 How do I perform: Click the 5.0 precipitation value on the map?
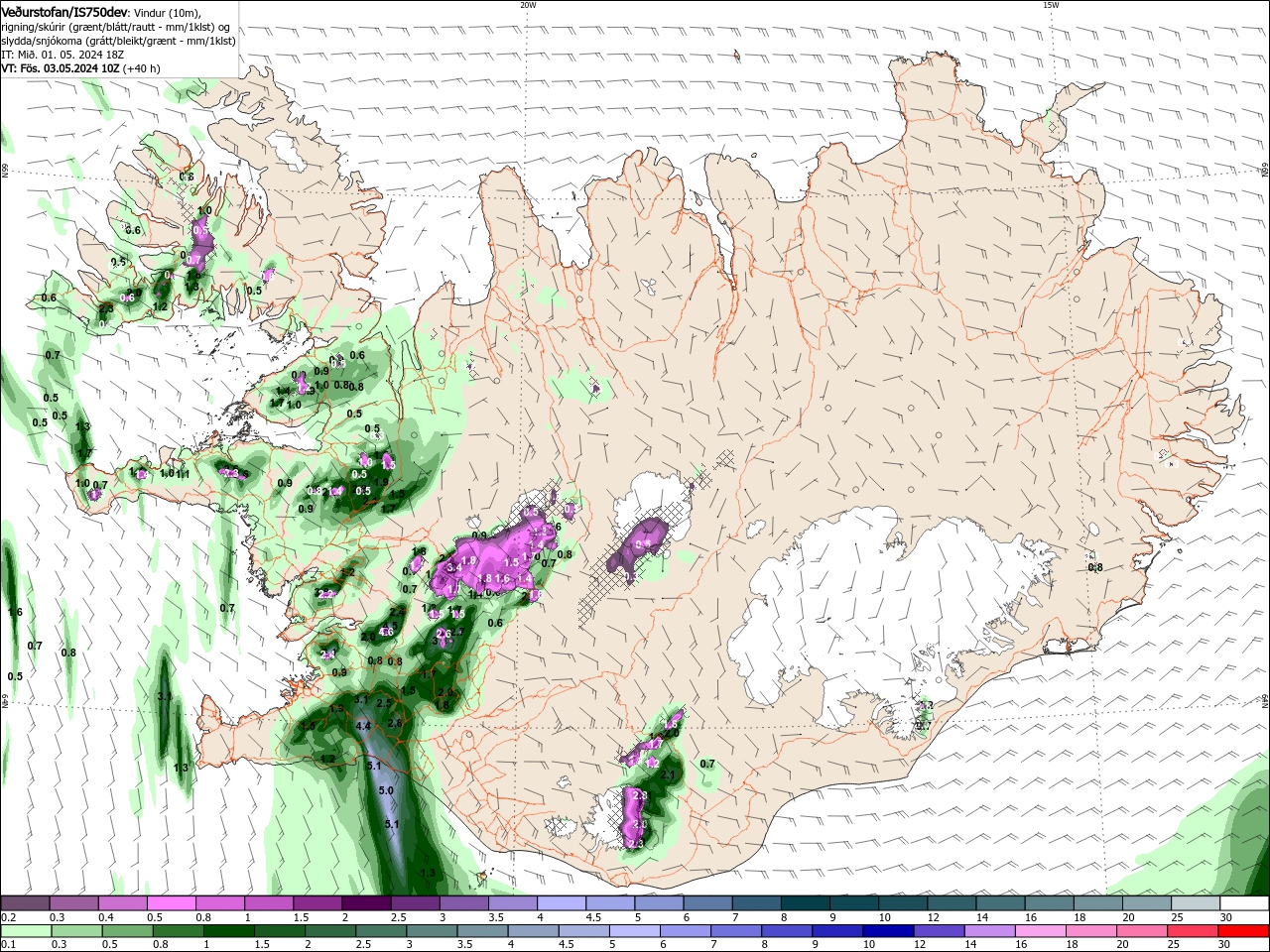[x=387, y=790]
